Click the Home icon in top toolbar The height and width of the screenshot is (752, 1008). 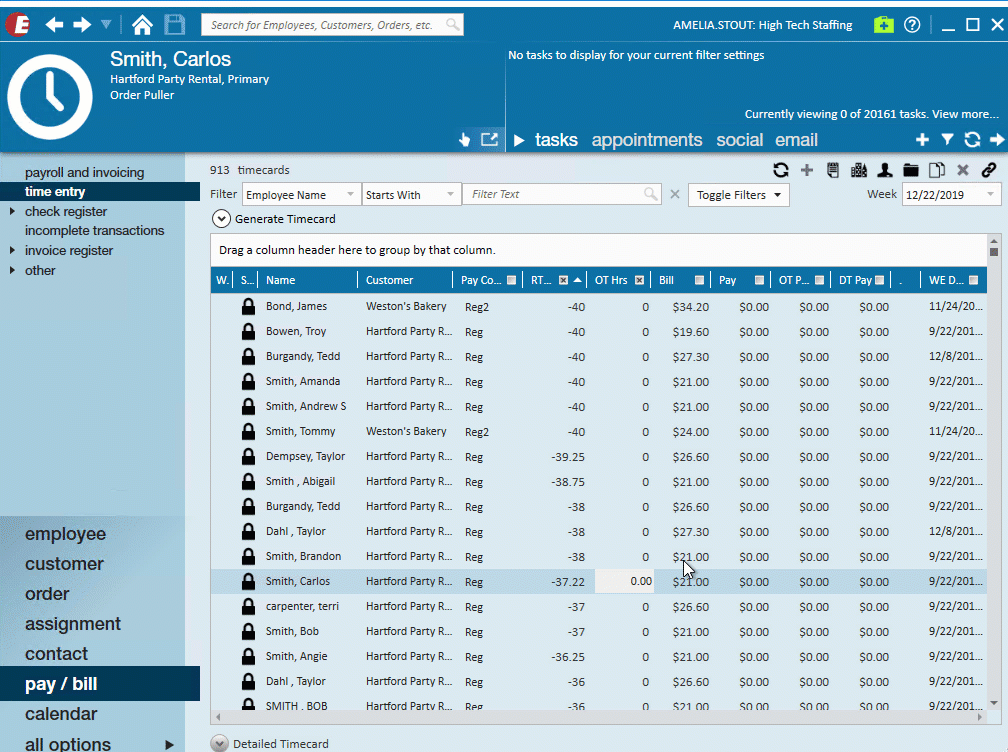142,25
